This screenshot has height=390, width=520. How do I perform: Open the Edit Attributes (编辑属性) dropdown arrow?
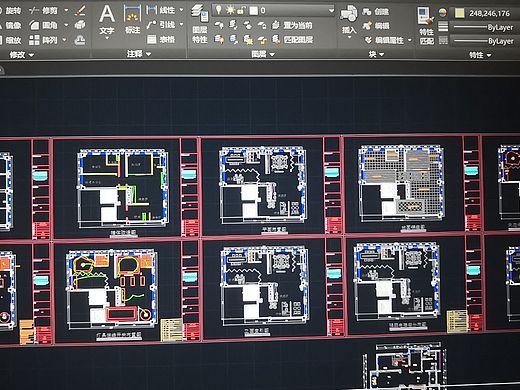pyautogui.click(x=410, y=40)
